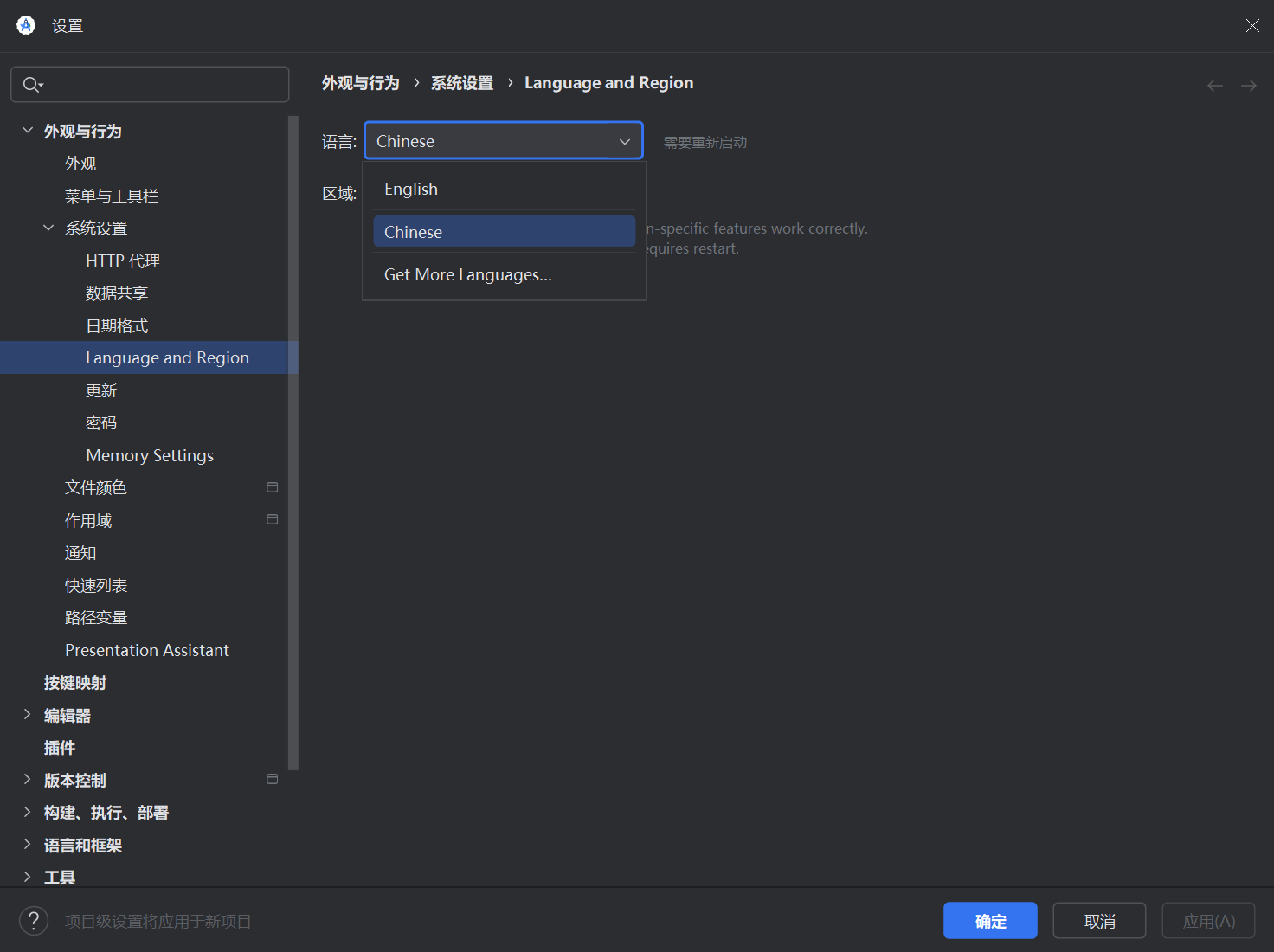The width and height of the screenshot is (1274, 952).
Task: Expand the 构建、执行、部署 section
Action: [28, 812]
